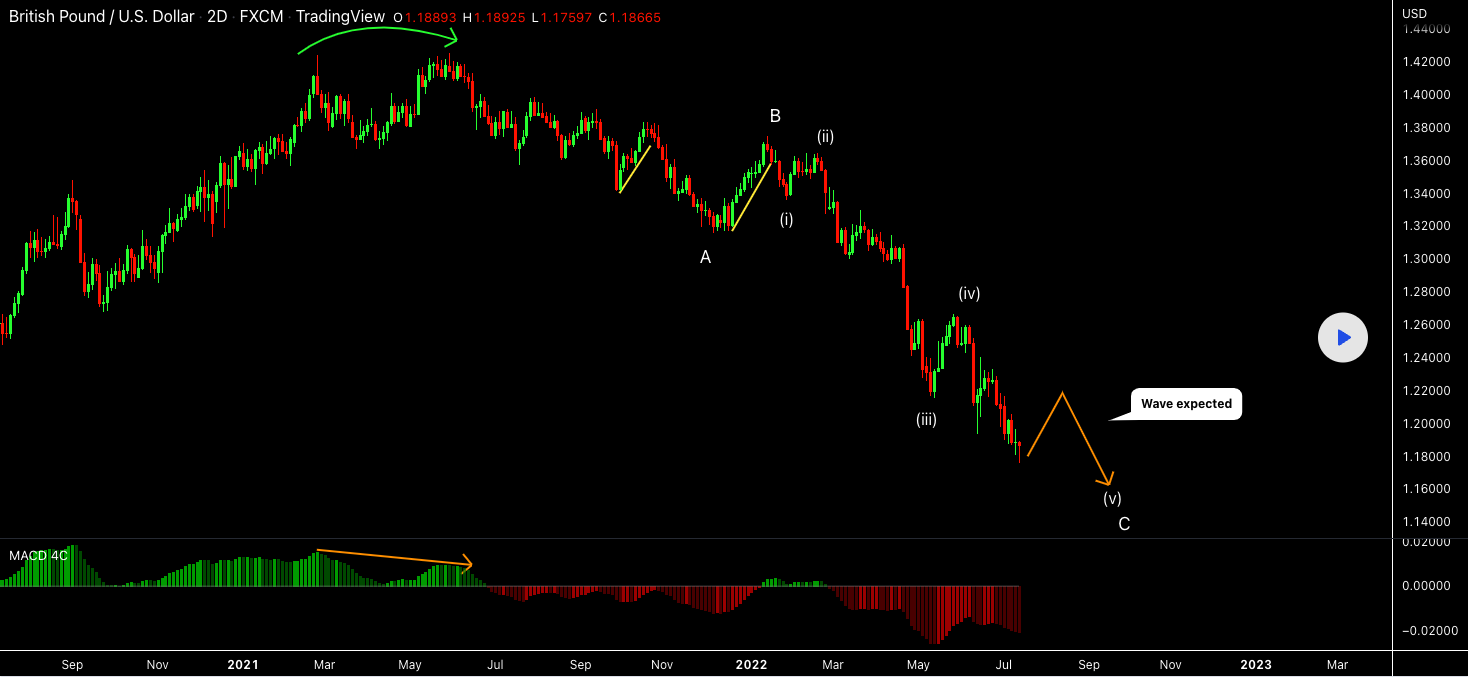Viewport: 1468px width, 677px height.
Task: Click the 'Jul' label after May 2022
Action: (x=1005, y=664)
